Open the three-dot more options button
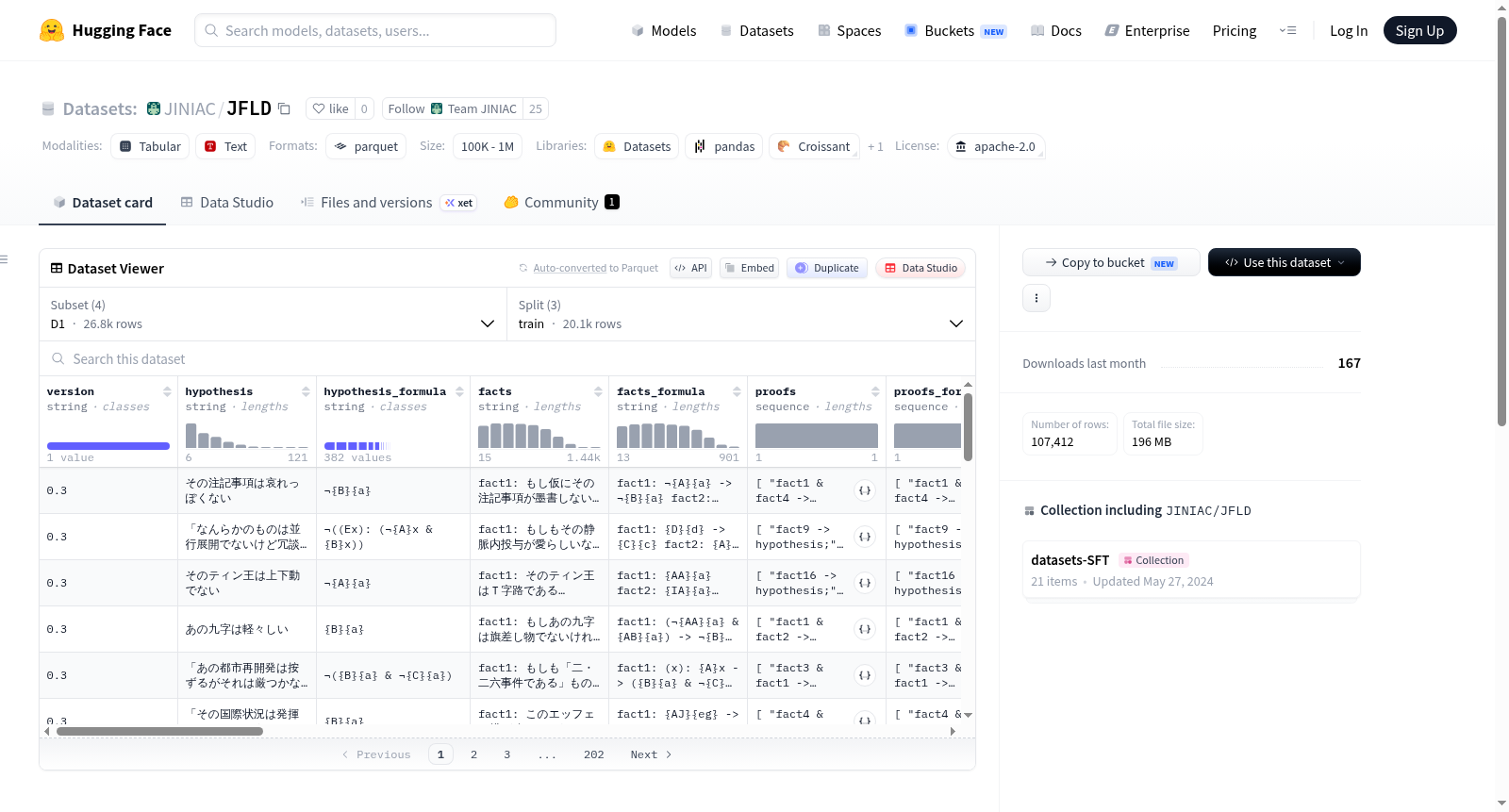 click(x=1036, y=298)
